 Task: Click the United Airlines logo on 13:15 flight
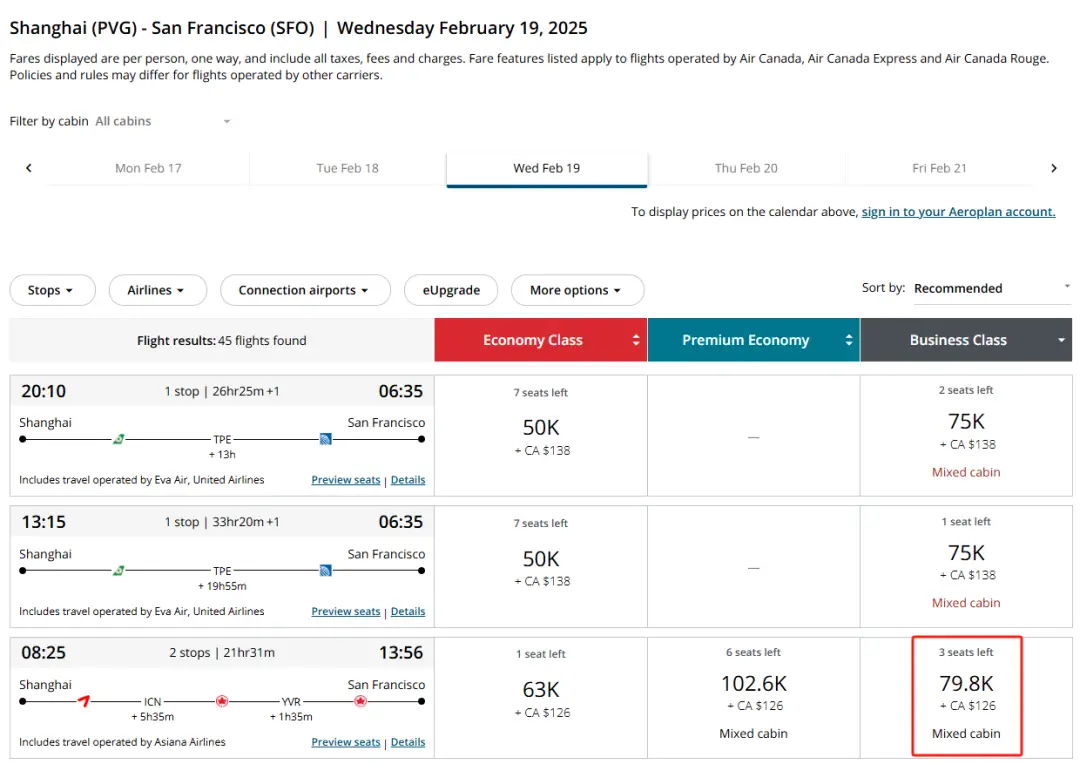325,570
